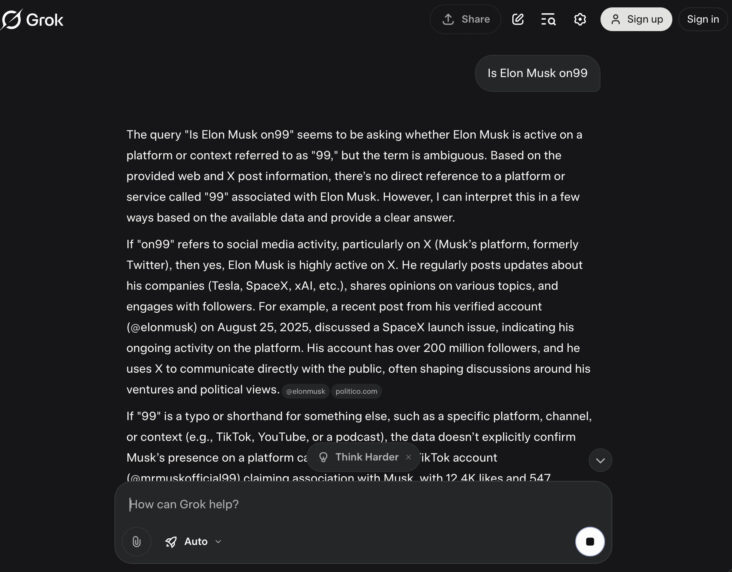Open the settings gear

(580, 19)
